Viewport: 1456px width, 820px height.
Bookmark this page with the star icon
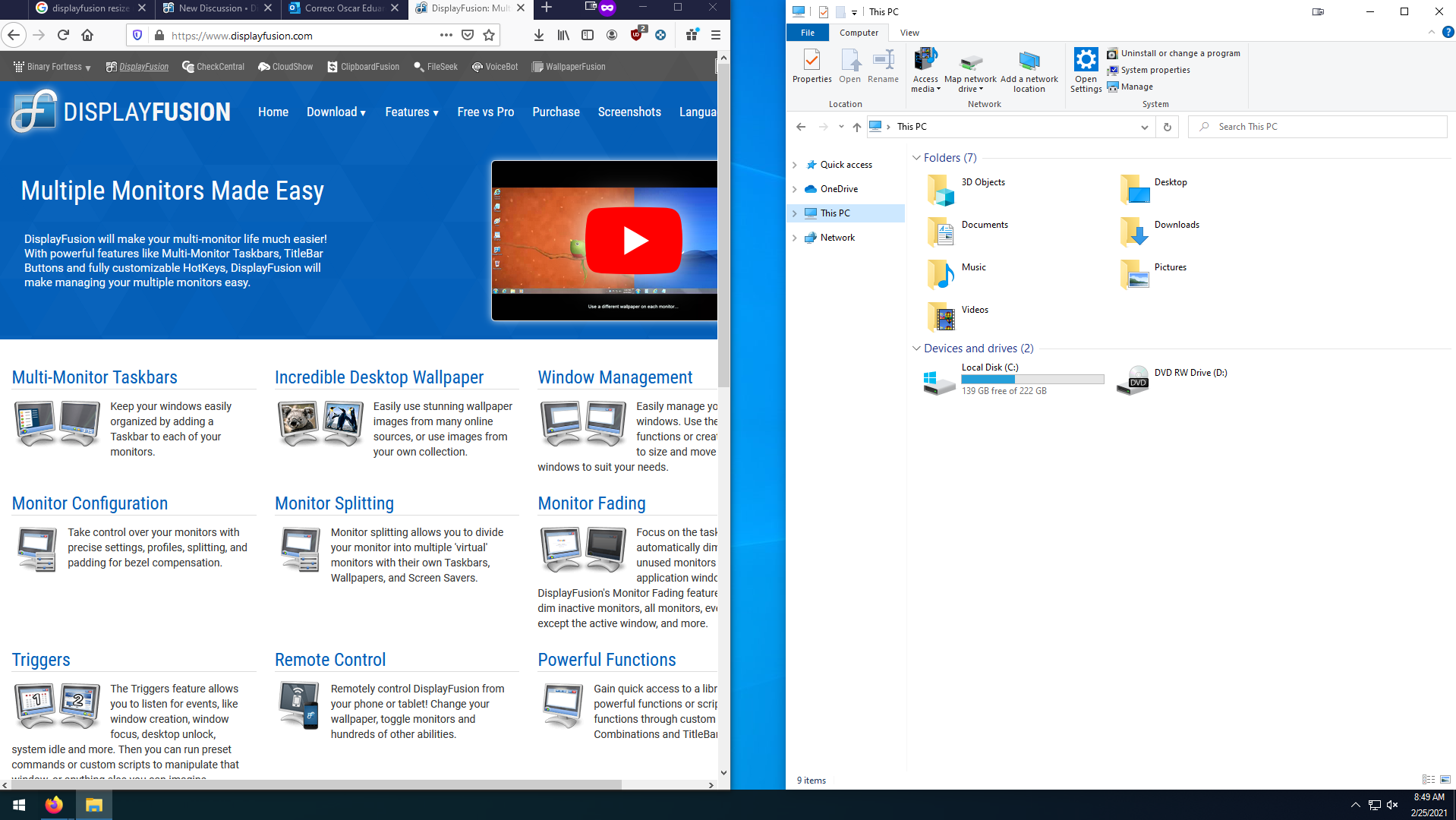[x=489, y=35]
